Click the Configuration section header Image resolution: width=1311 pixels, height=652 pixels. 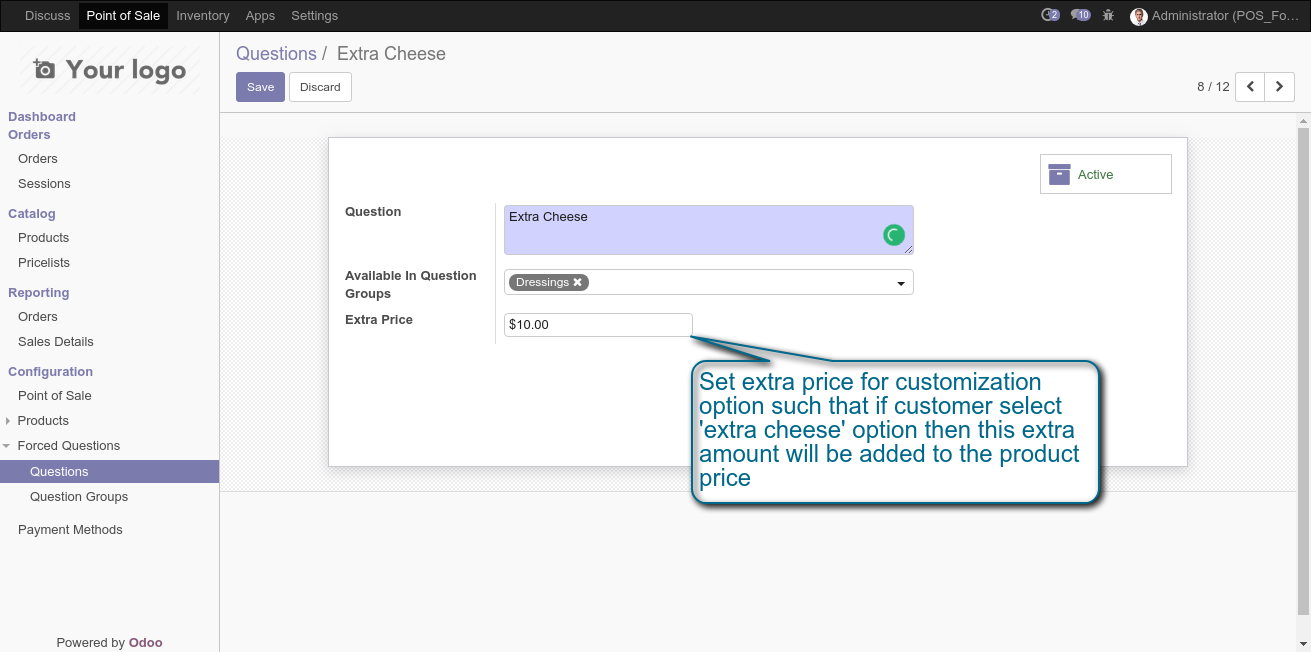[50, 372]
